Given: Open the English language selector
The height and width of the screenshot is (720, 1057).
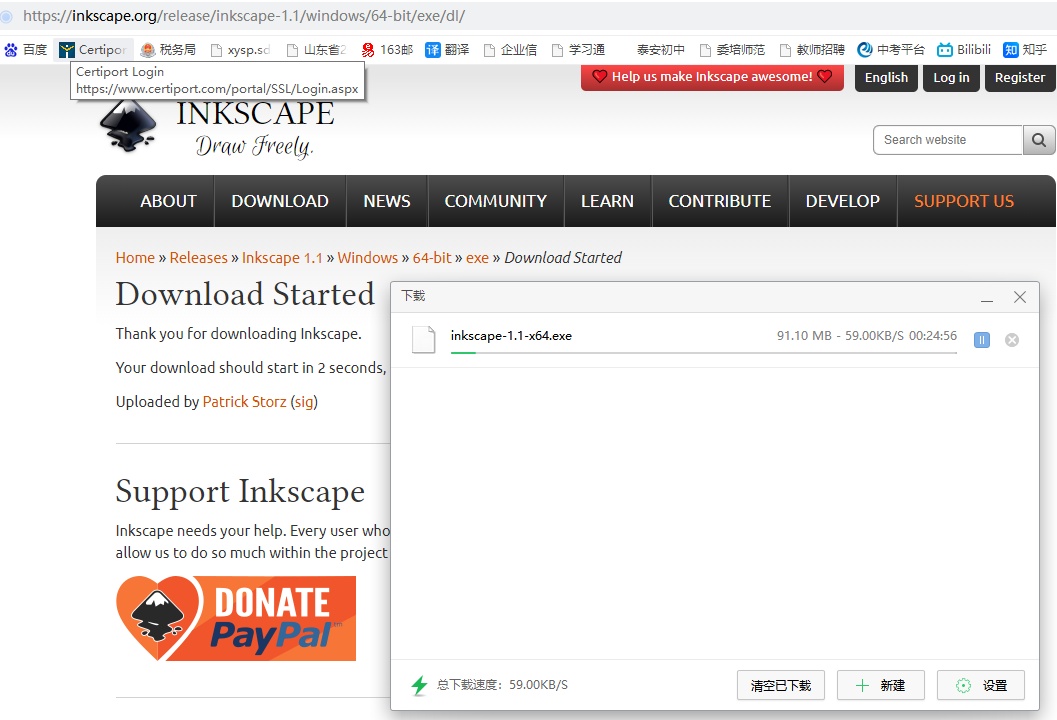Looking at the screenshot, I should click(886, 78).
